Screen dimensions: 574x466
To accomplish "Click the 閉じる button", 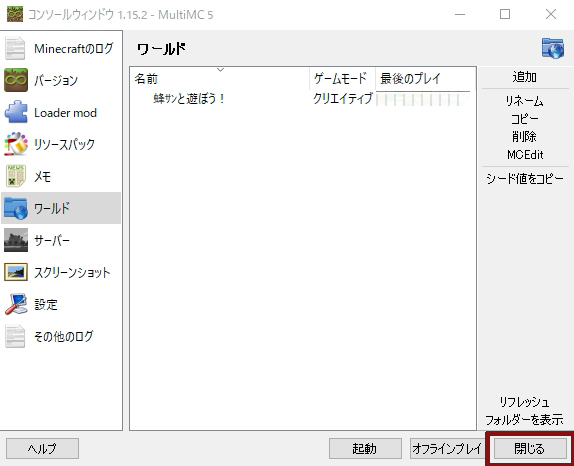I will tap(530, 448).
